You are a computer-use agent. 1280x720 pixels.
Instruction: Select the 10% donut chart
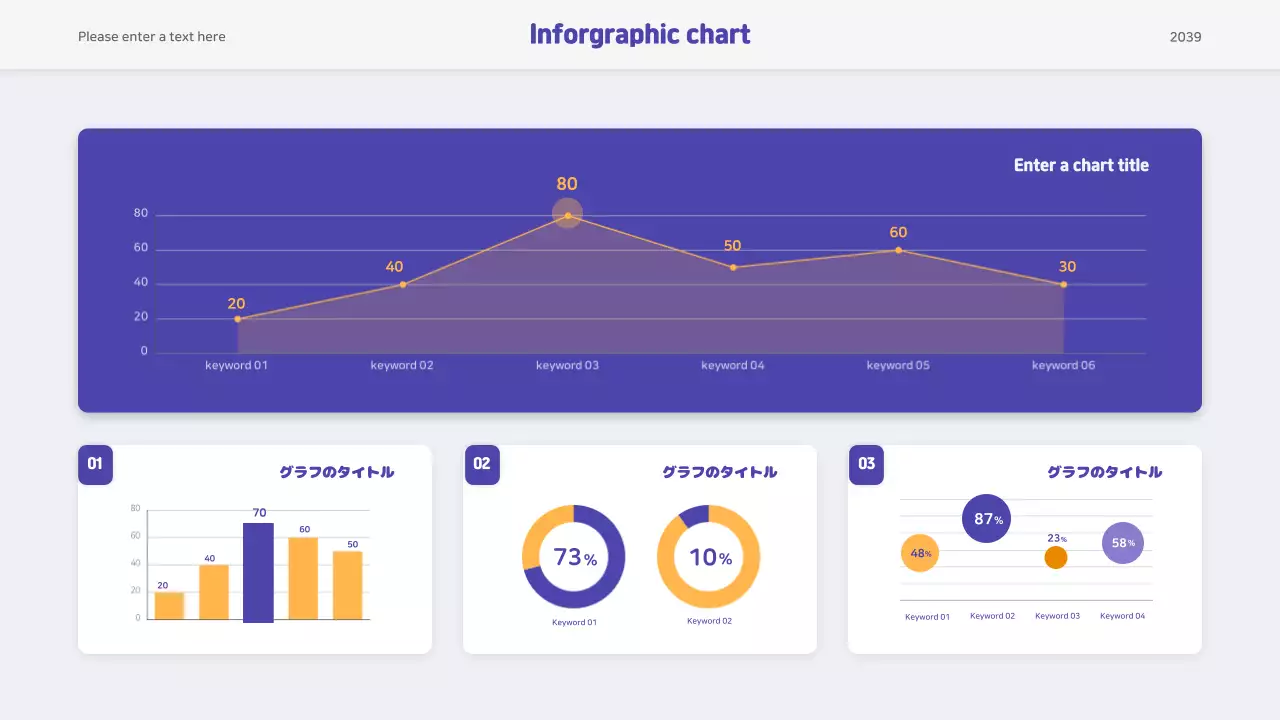[x=709, y=557]
